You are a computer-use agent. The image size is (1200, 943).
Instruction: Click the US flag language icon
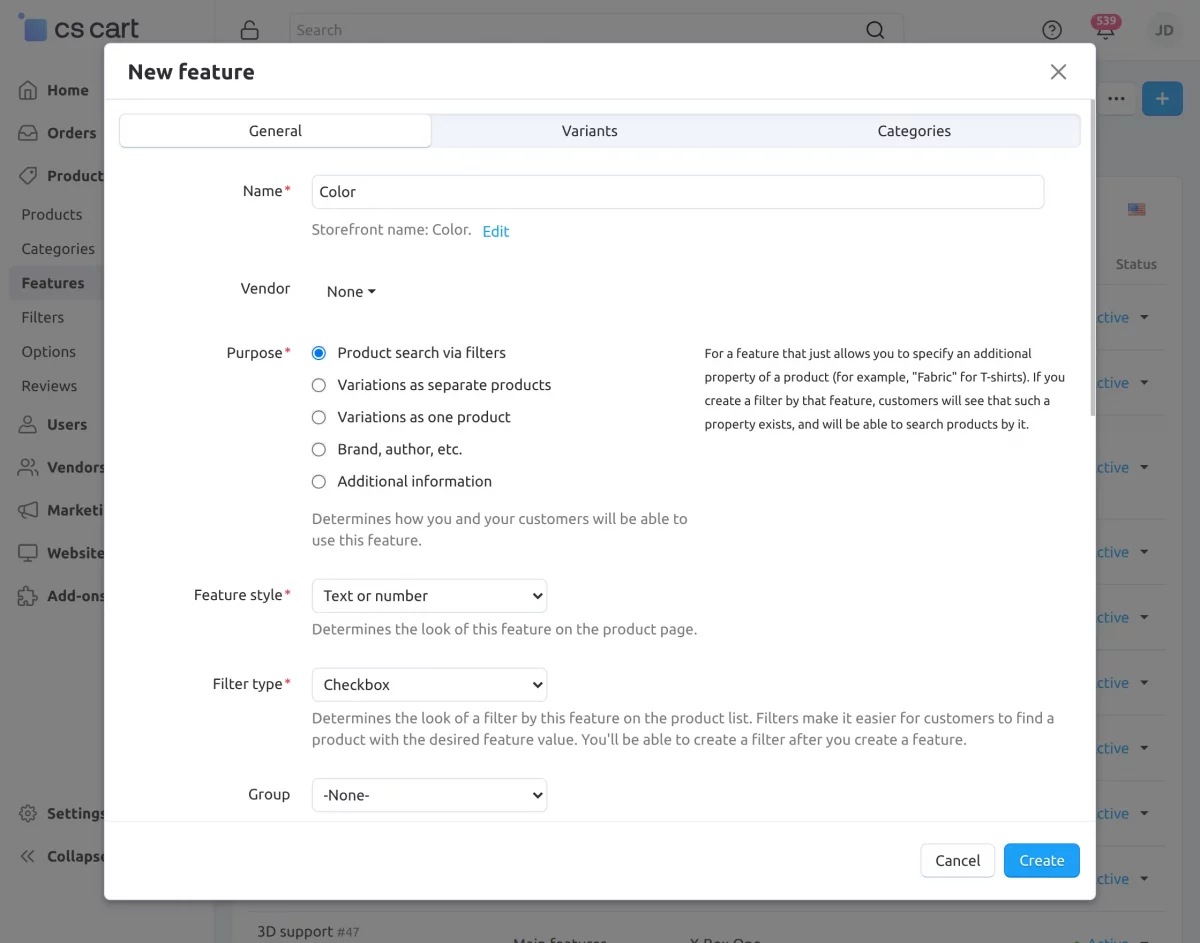[1137, 210]
